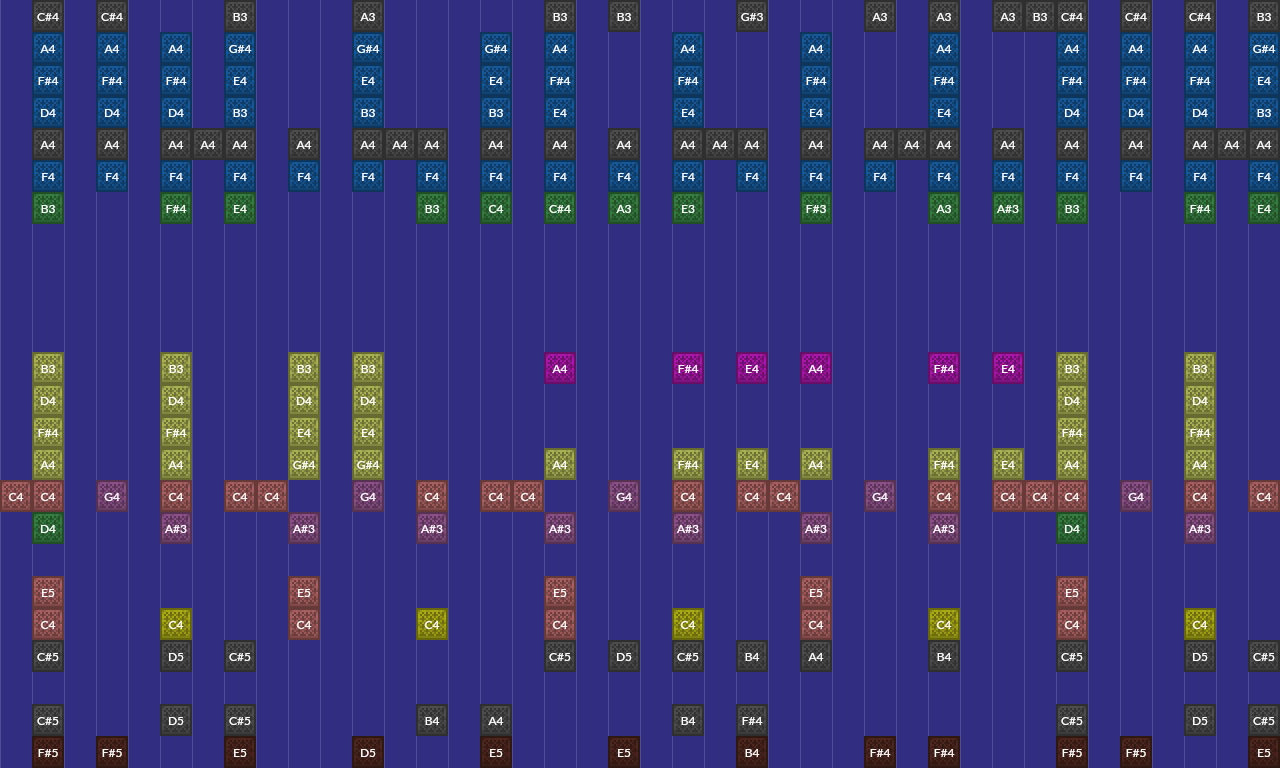Click the green F#3 note block
The height and width of the screenshot is (768, 1280).
tap(816, 209)
